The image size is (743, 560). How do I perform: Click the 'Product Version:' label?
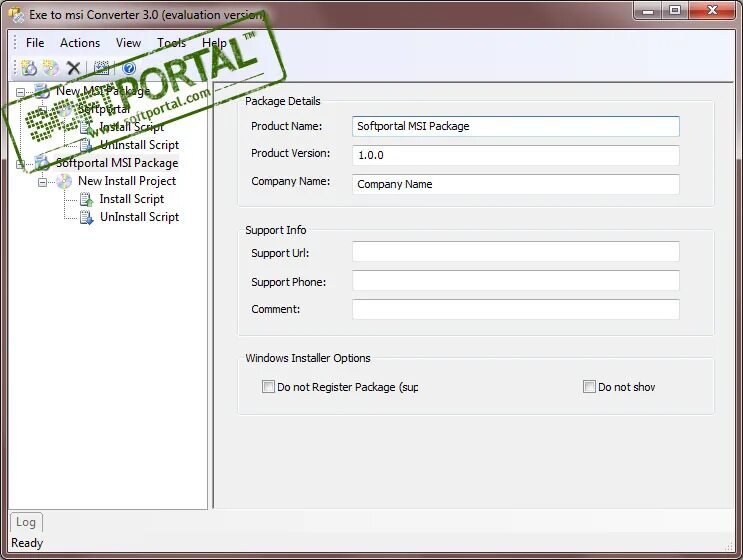(291, 153)
